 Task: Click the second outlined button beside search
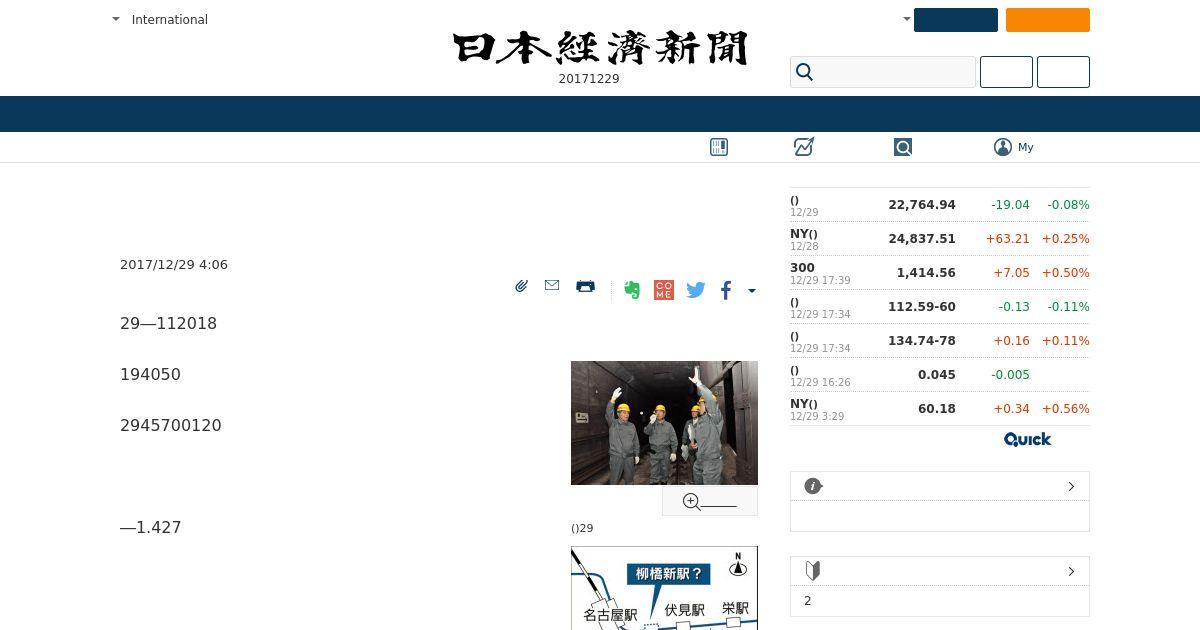click(x=1063, y=72)
